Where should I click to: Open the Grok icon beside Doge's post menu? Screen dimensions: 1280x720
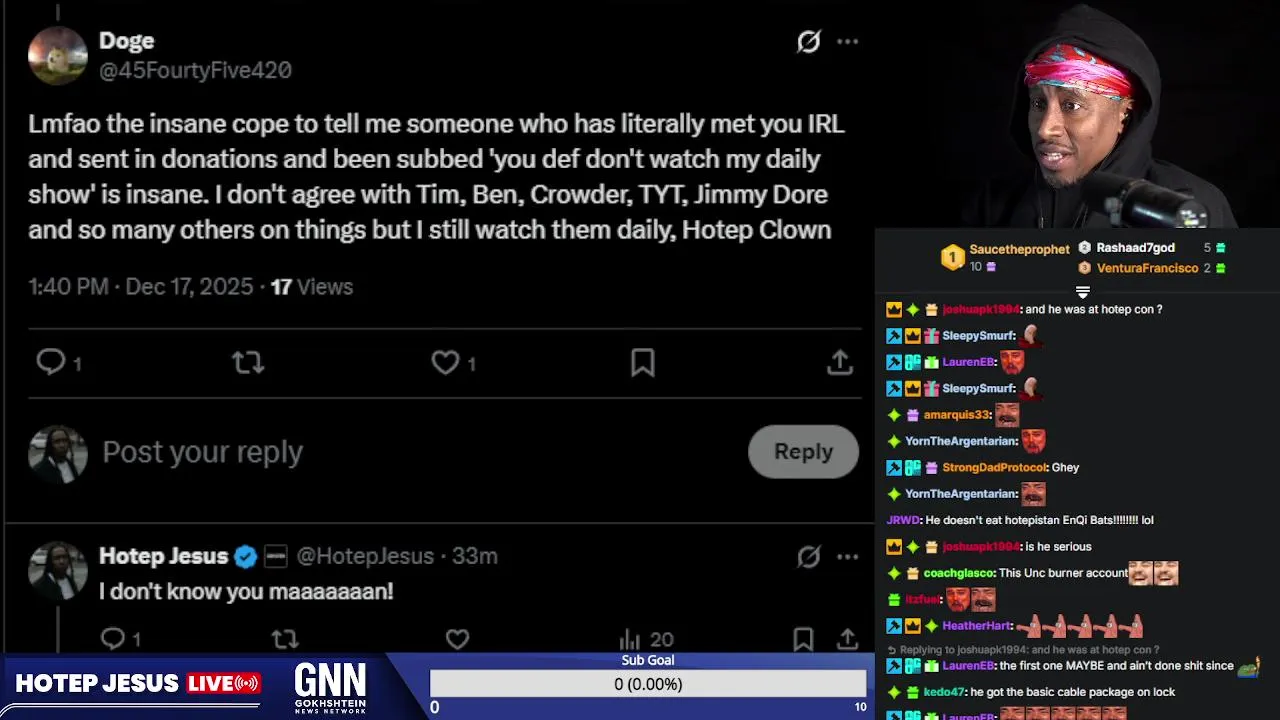pyautogui.click(x=808, y=41)
